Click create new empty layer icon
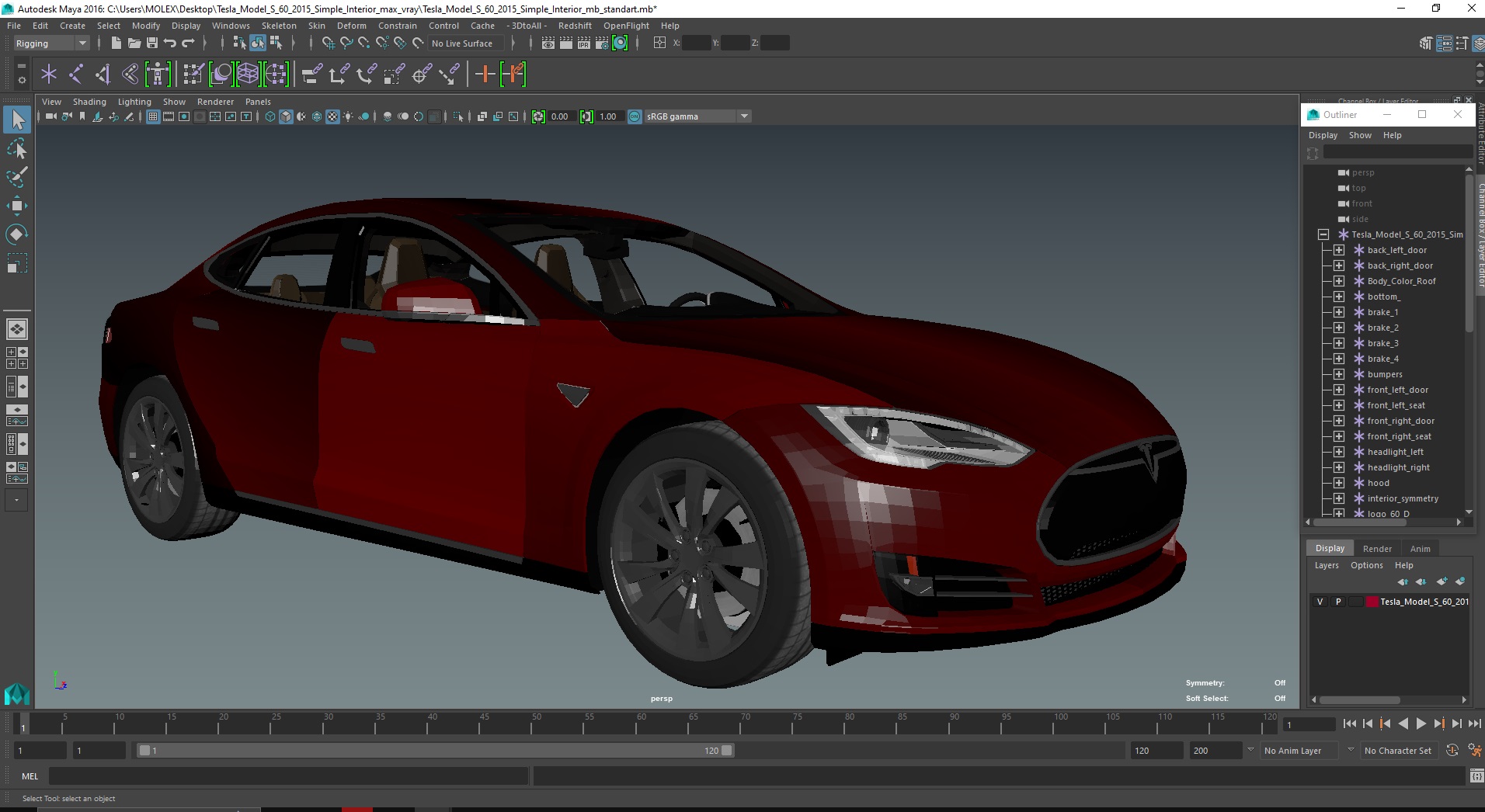 click(1442, 581)
